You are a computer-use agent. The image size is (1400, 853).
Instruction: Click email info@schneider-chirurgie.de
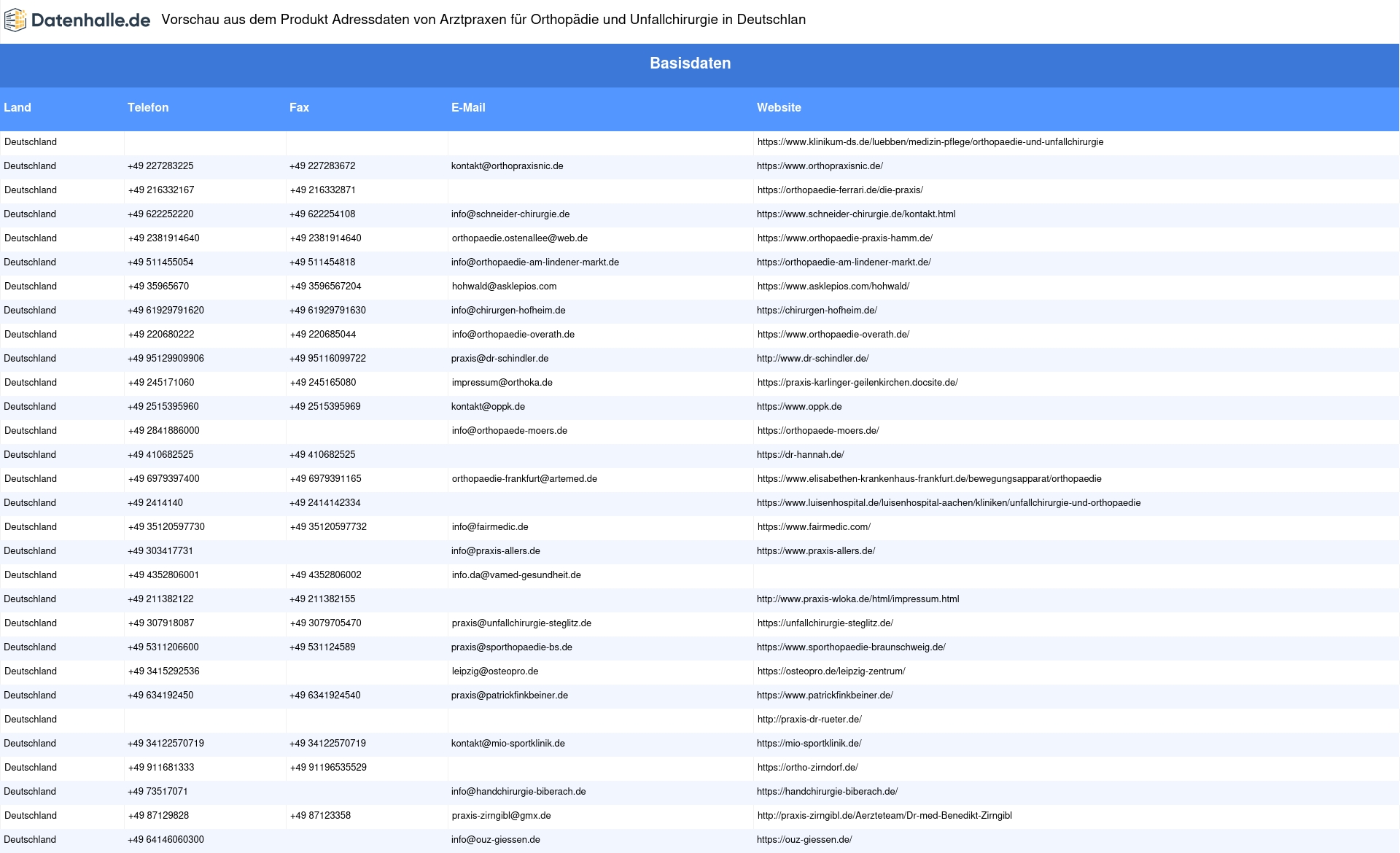[x=510, y=214]
